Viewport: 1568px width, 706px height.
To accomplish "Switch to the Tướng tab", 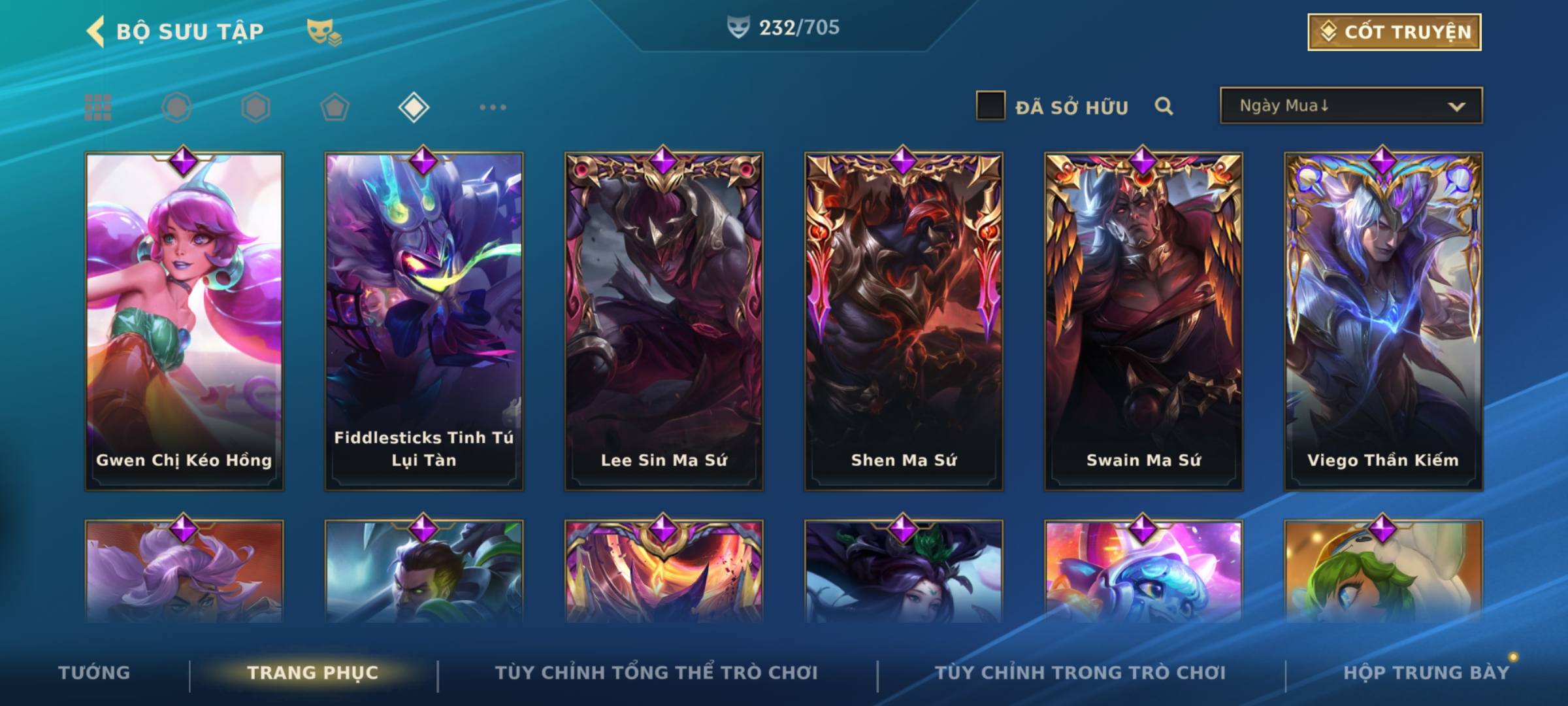I will [x=94, y=673].
